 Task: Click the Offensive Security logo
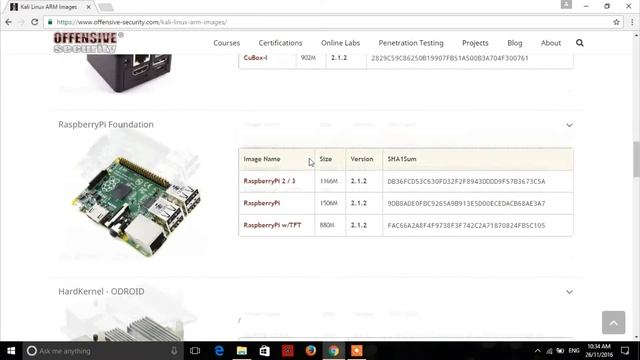pos(88,43)
